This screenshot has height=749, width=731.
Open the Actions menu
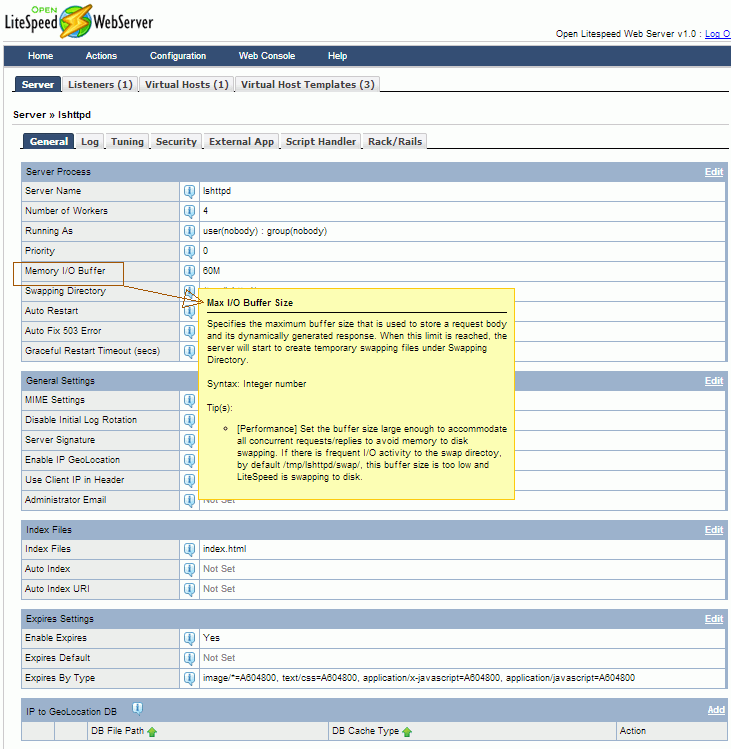pyautogui.click(x=101, y=56)
